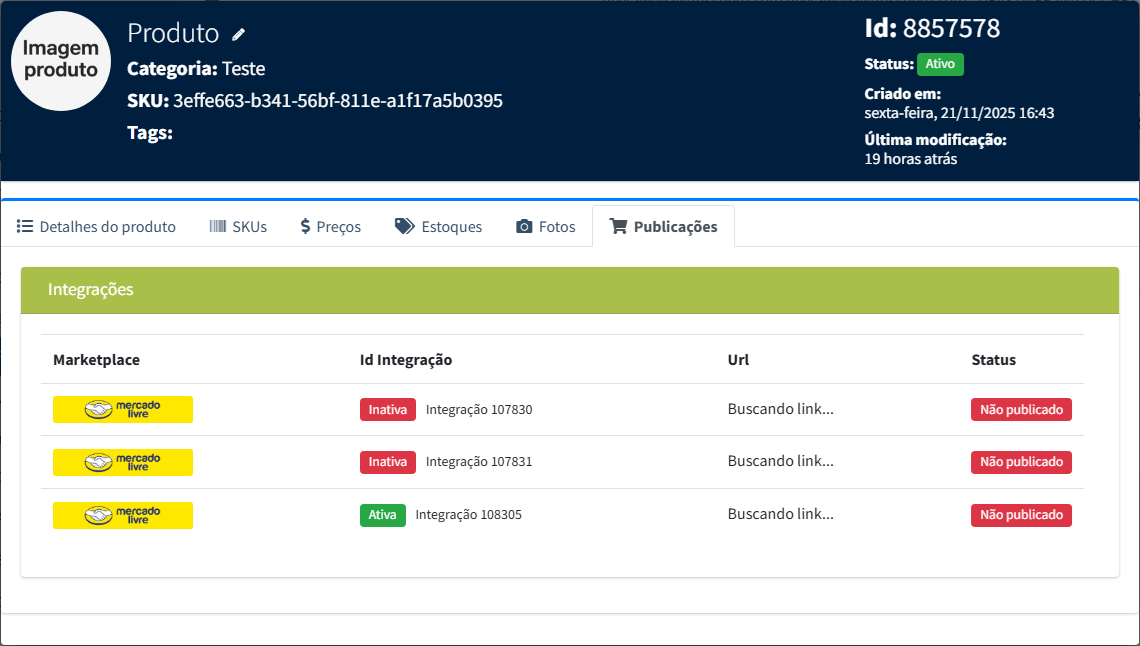This screenshot has height=646, width=1140.
Task: Select the Publicações tab
Action: pos(663,227)
